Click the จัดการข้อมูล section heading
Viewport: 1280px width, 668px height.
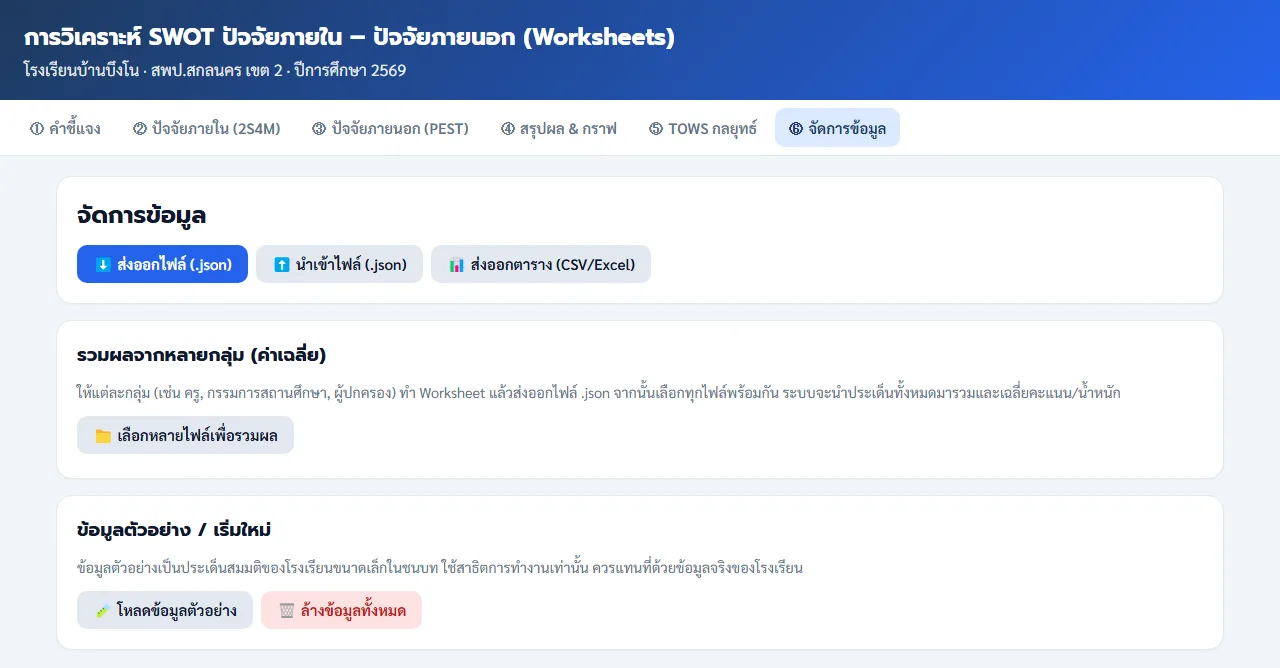(x=141, y=215)
